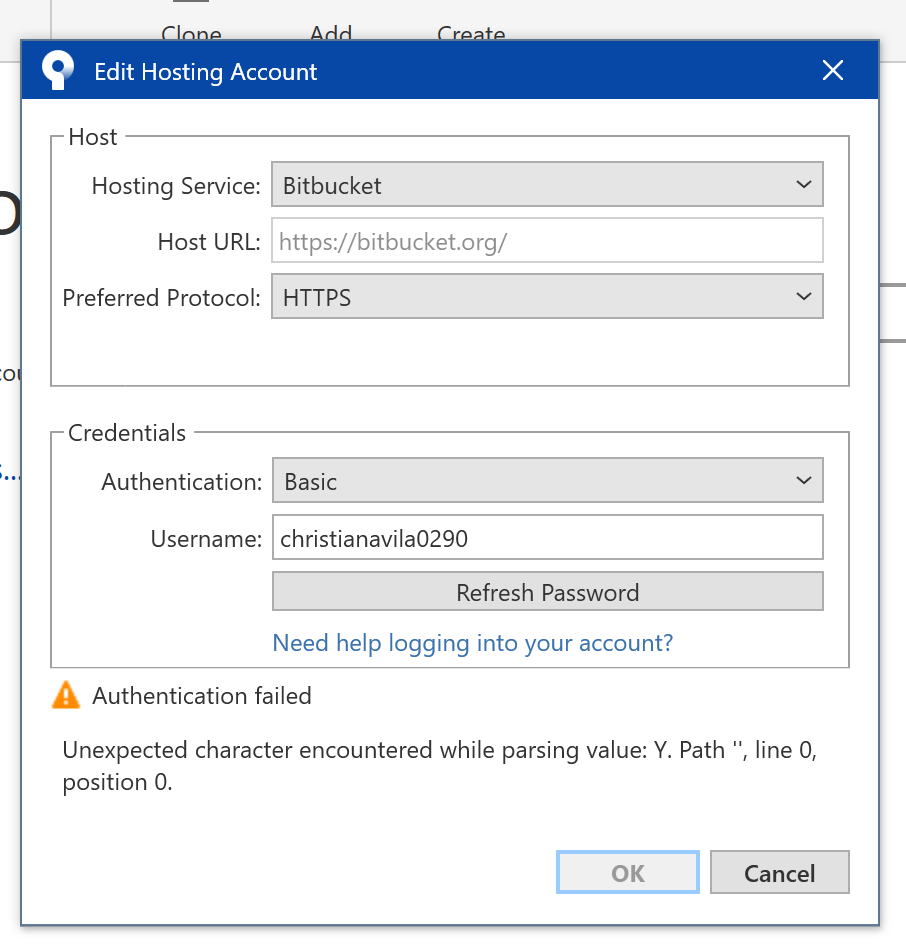Click the 'Edit Hosting Account' title text
906x951 pixels.
click(x=206, y=72)
